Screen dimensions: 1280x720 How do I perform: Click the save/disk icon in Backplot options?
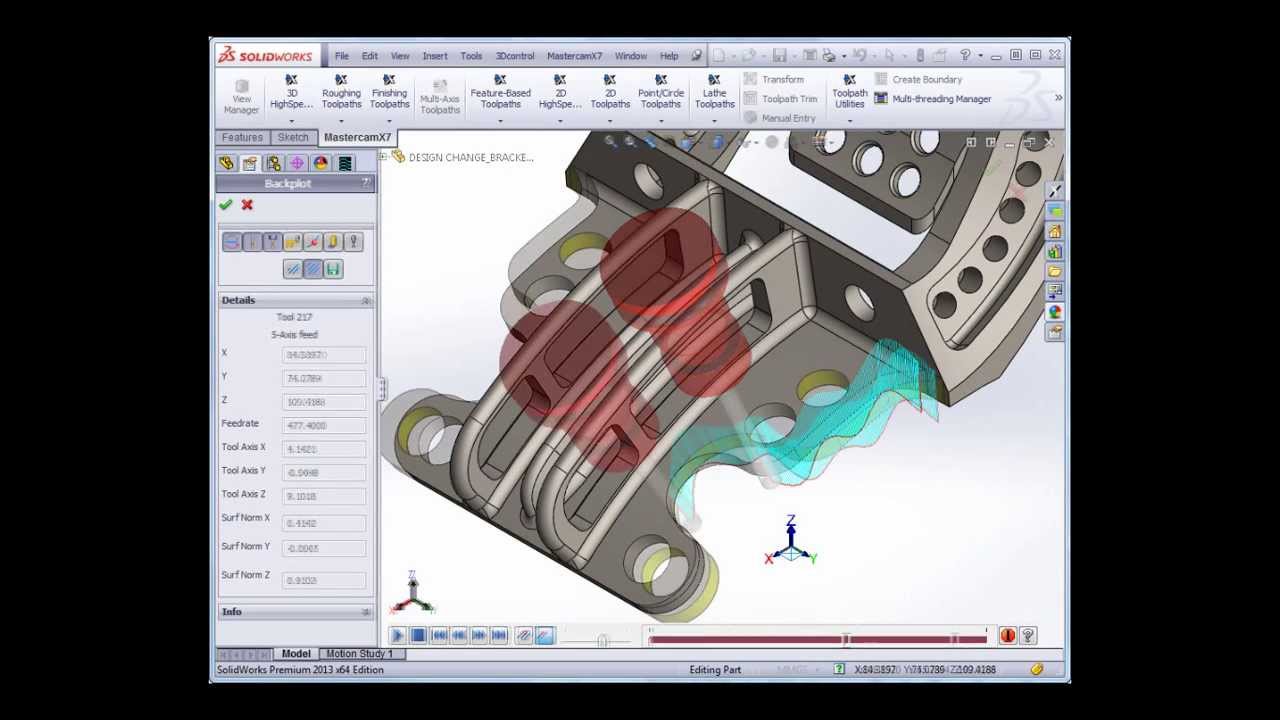pyautogui.click(x=333, y=269)
